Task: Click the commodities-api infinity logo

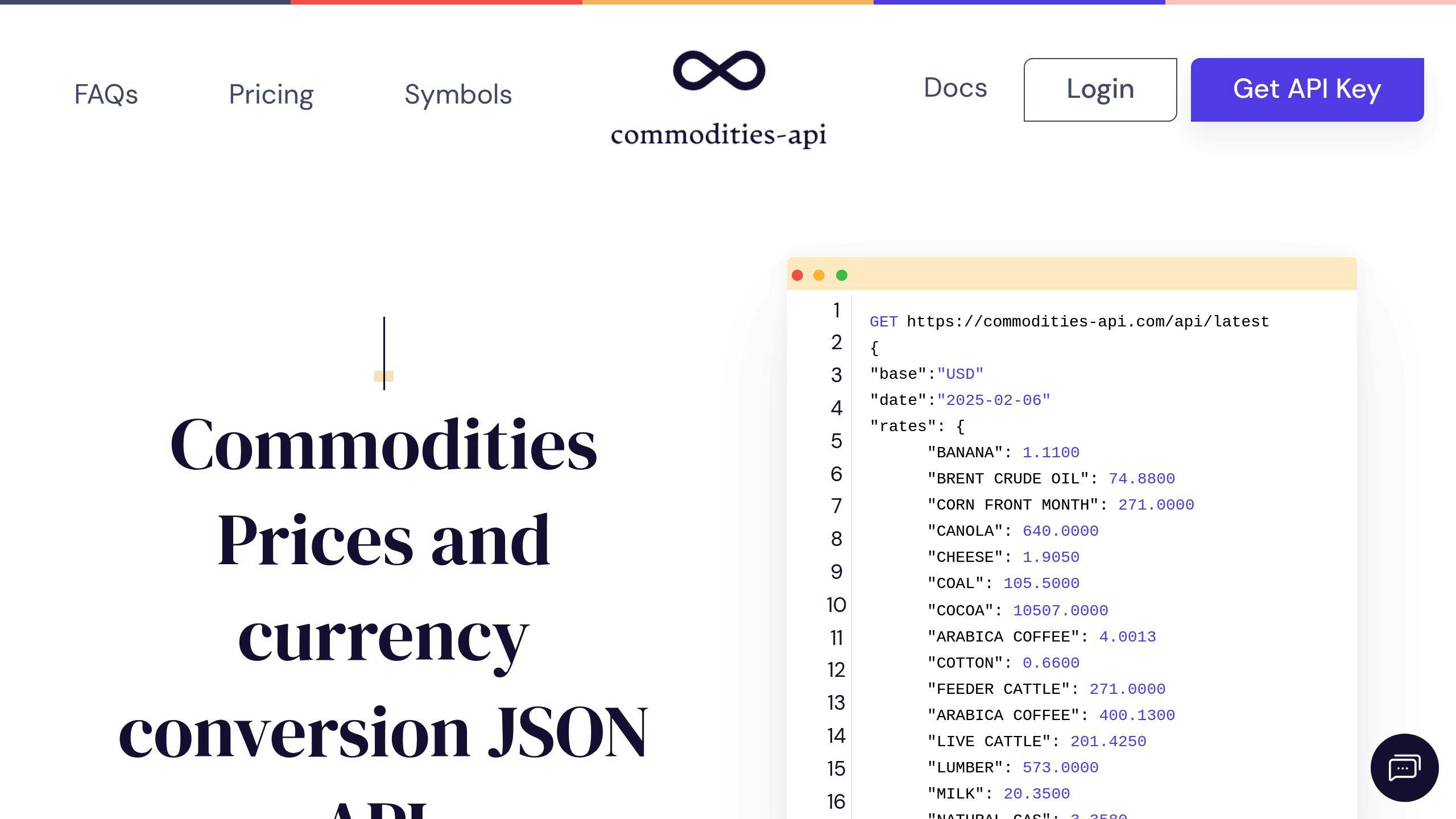Action: [719, 71]
